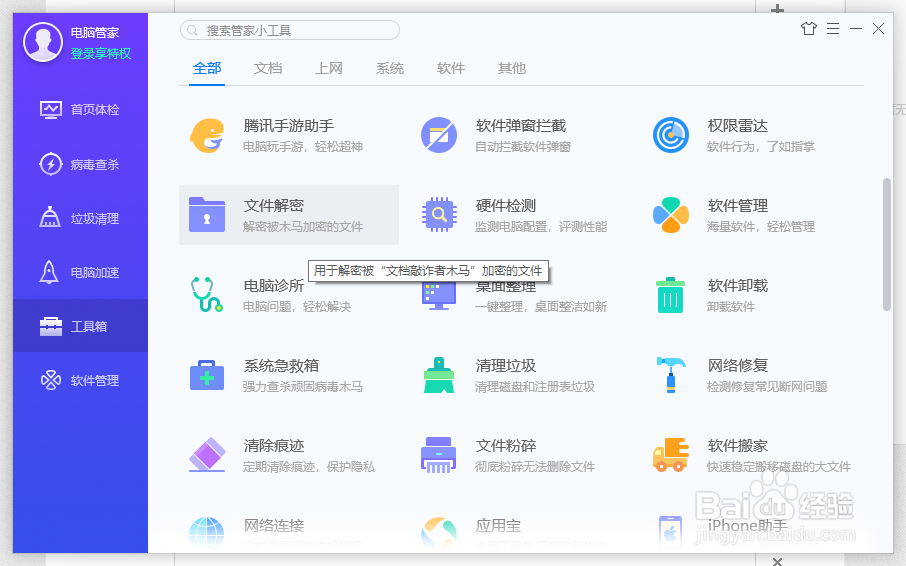Open 文件解密 folder icon

(x=207, y=215)
